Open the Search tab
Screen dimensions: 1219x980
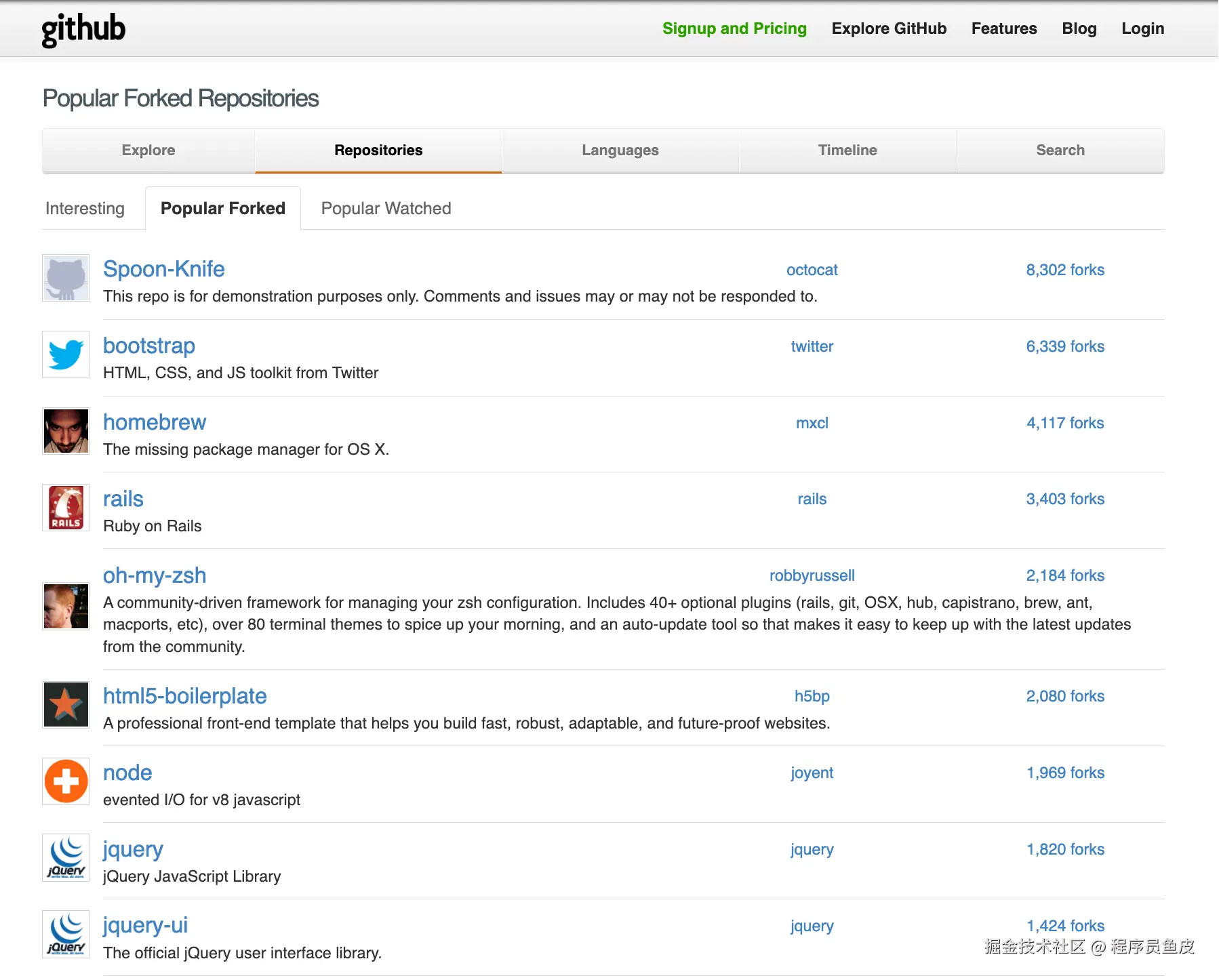(x=1060, y=150)
